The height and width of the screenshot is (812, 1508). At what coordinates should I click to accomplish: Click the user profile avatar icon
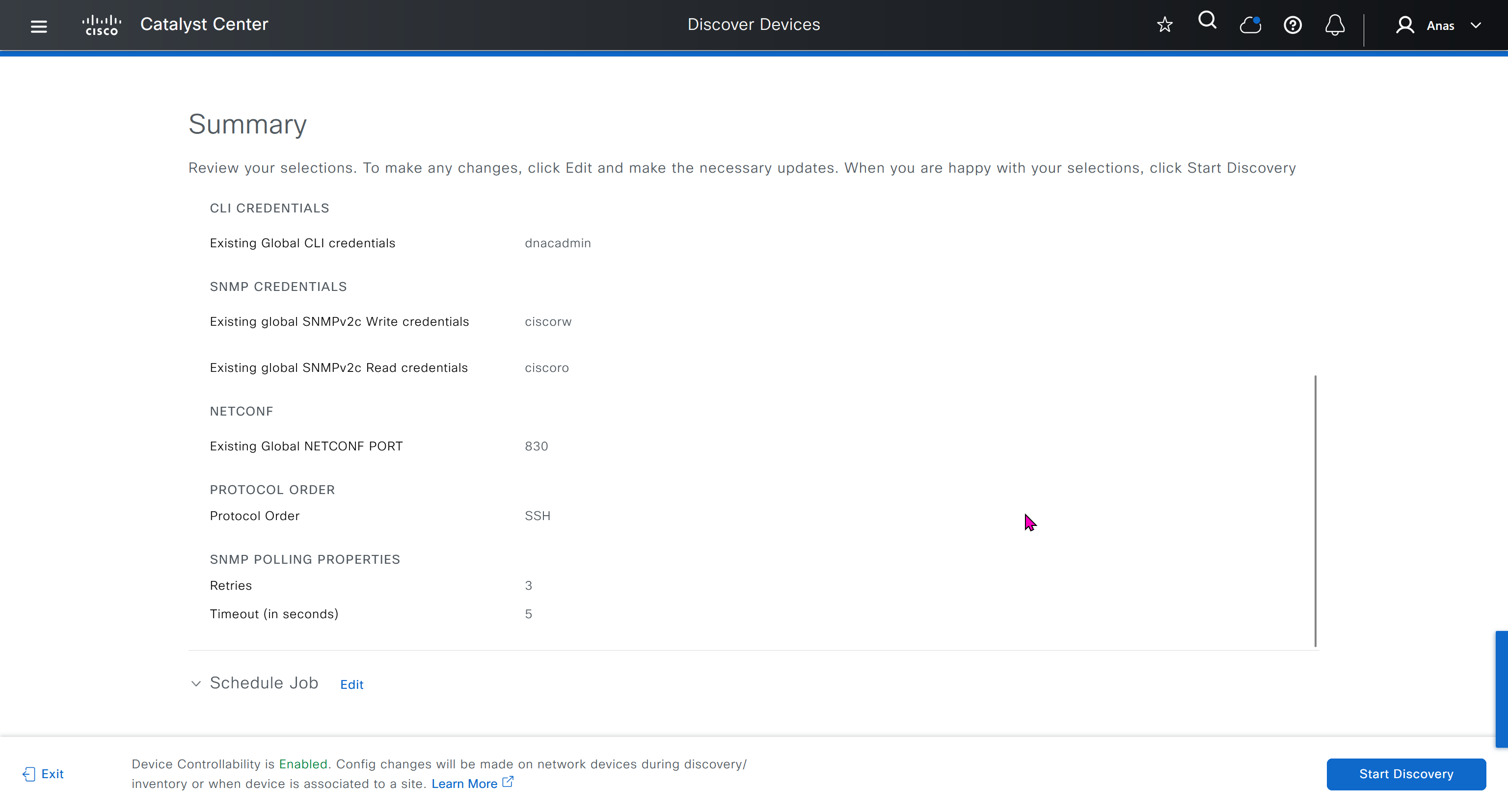pyautogui.click(x=1404, y=25)
